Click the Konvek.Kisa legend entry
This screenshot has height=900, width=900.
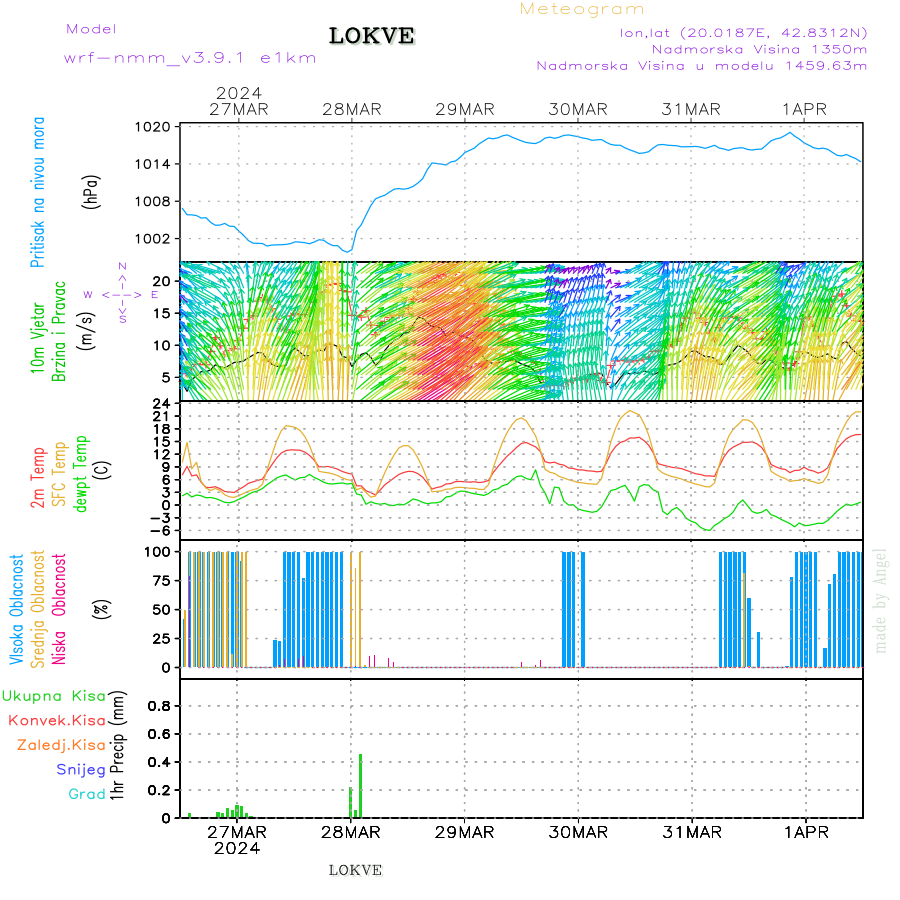(x=57, y=721)
